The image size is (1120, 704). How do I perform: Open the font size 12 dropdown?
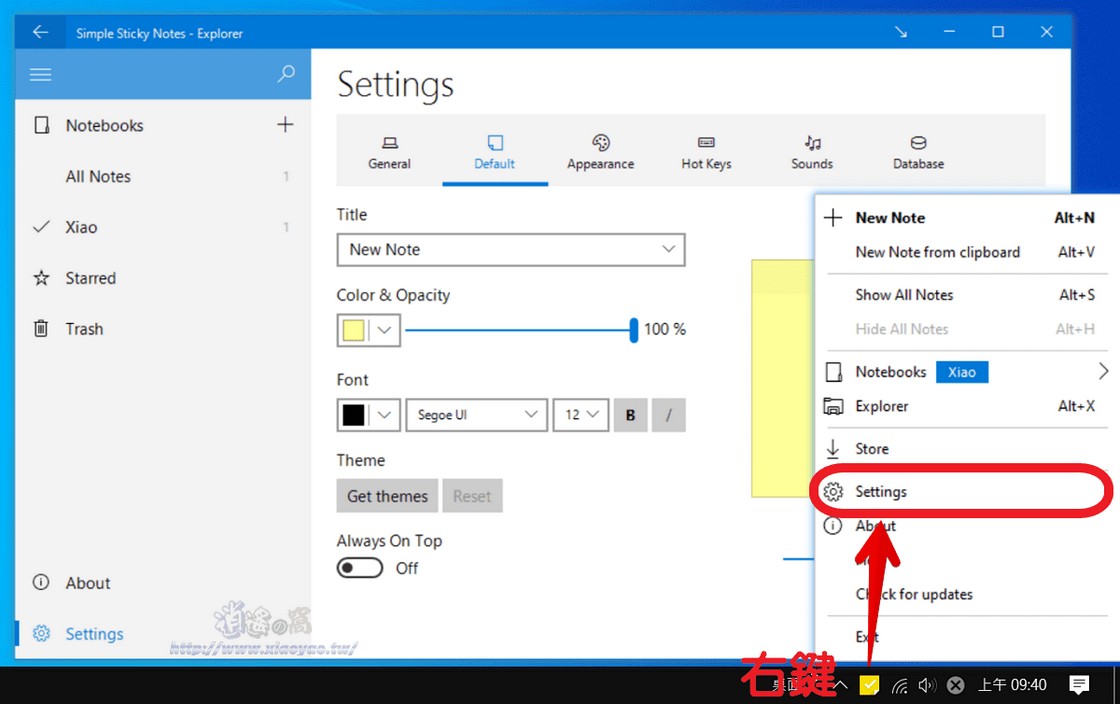point(581,415)
